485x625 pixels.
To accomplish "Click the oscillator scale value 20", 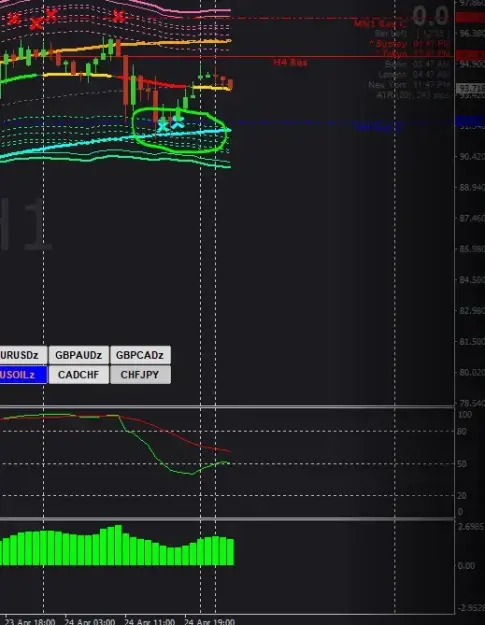I will tap(462, 496).
